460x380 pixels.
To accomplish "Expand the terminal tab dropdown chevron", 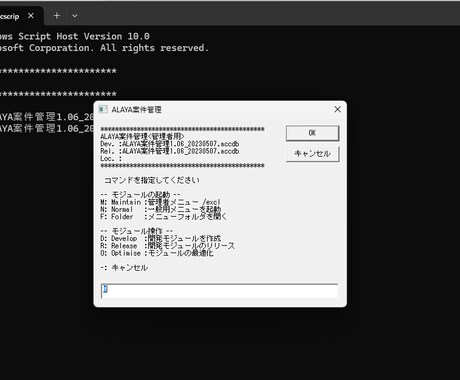I will 75,16.
